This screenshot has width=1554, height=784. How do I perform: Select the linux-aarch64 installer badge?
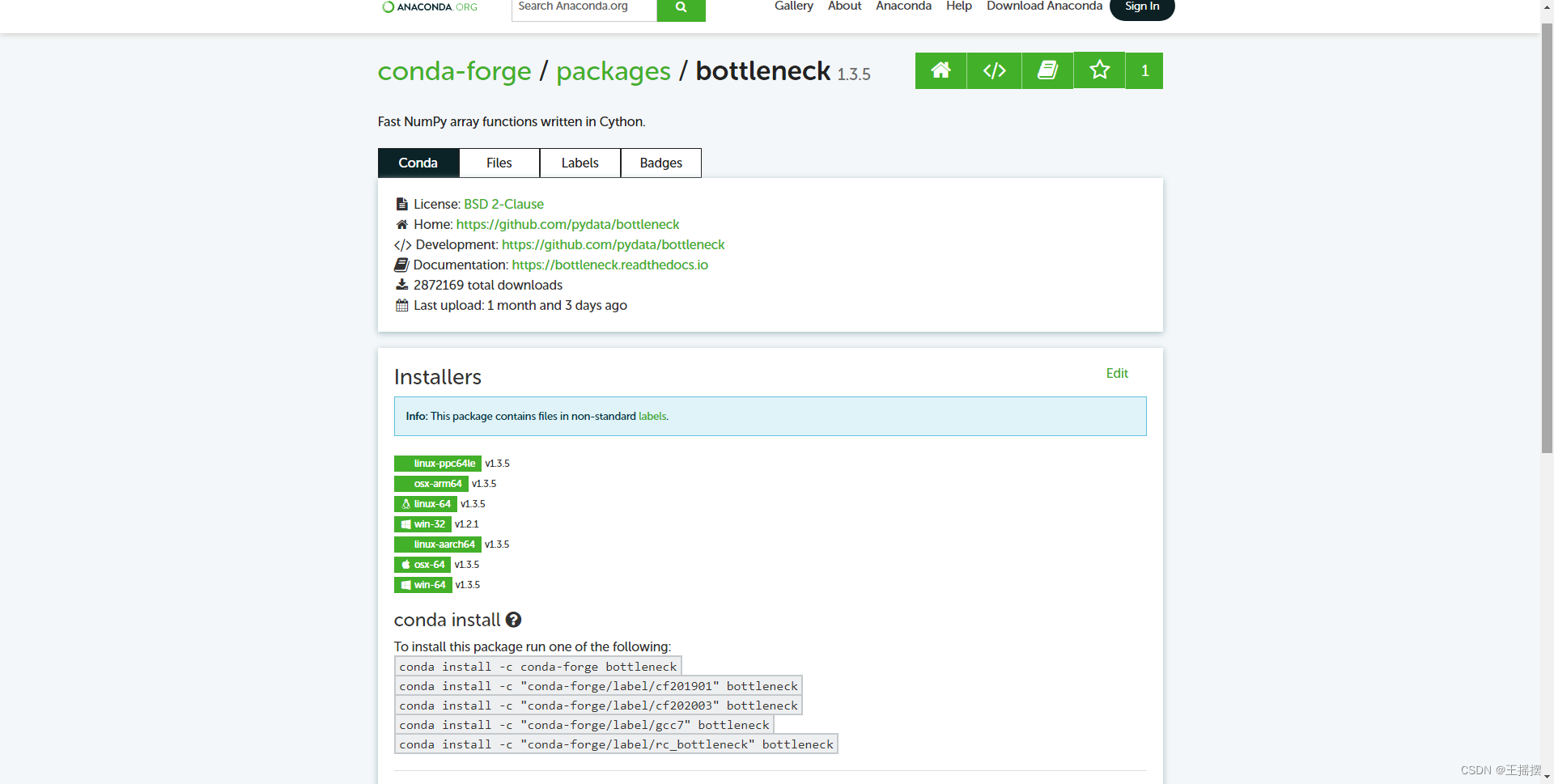(x=438, y=545)
